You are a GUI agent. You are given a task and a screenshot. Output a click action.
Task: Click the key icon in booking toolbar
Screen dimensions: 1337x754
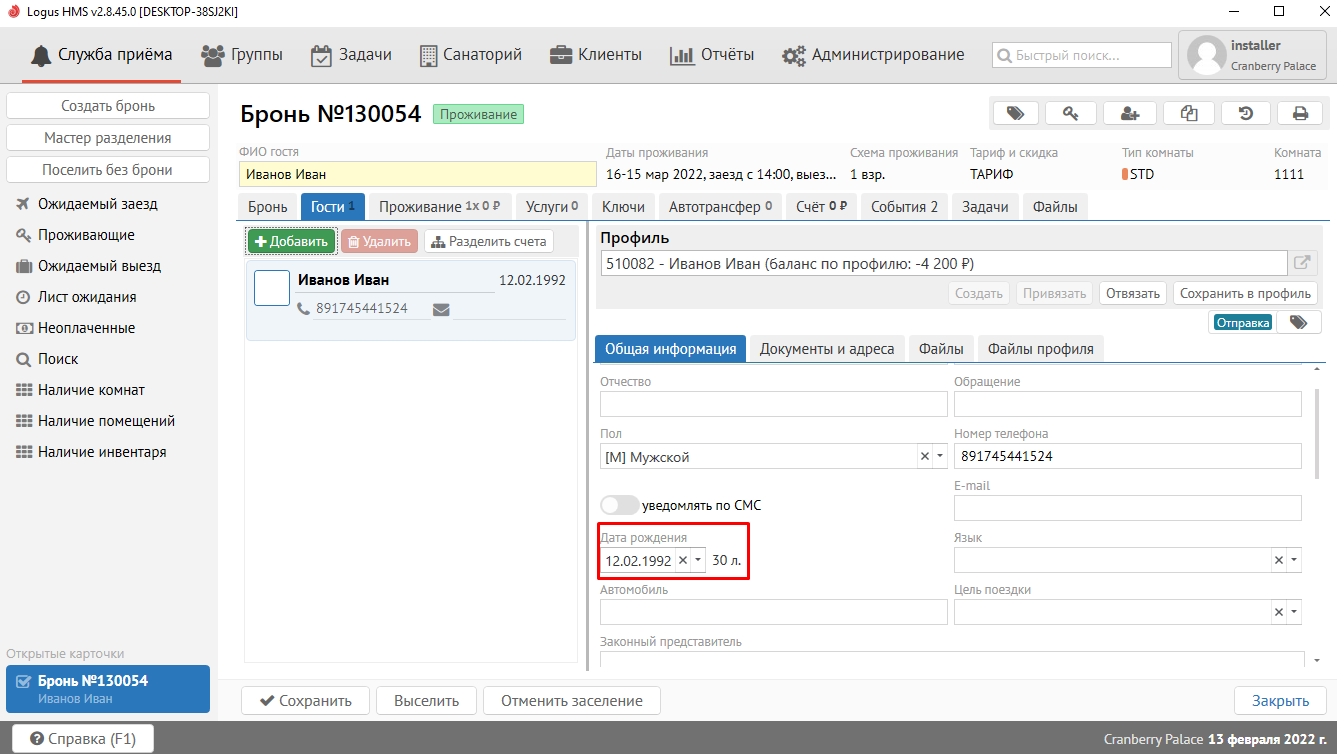[x=1071, y=113]
